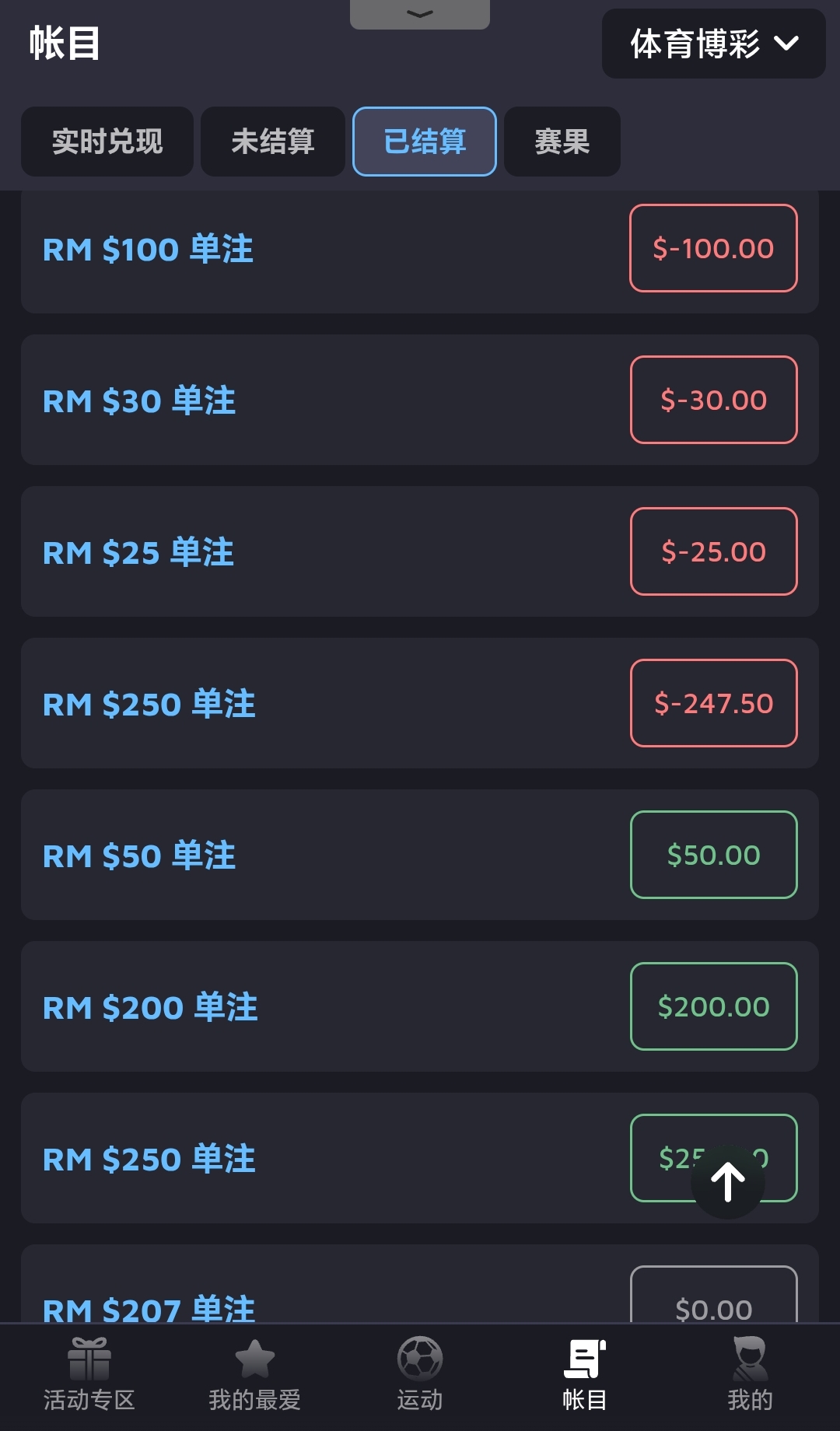Switch to the 实时兑现 tab
The width and height of the screenshot is (840, 1431).
pos(107,142)
